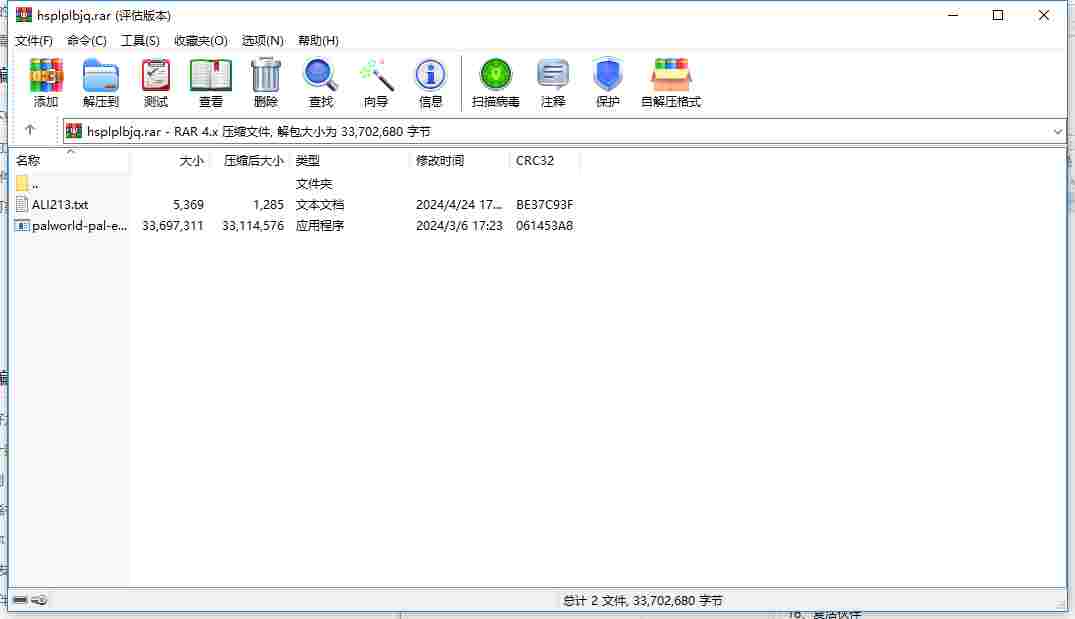Sort by 修改时间 column header
Viewport: 1075px width, 619px height.
point(459,160)
